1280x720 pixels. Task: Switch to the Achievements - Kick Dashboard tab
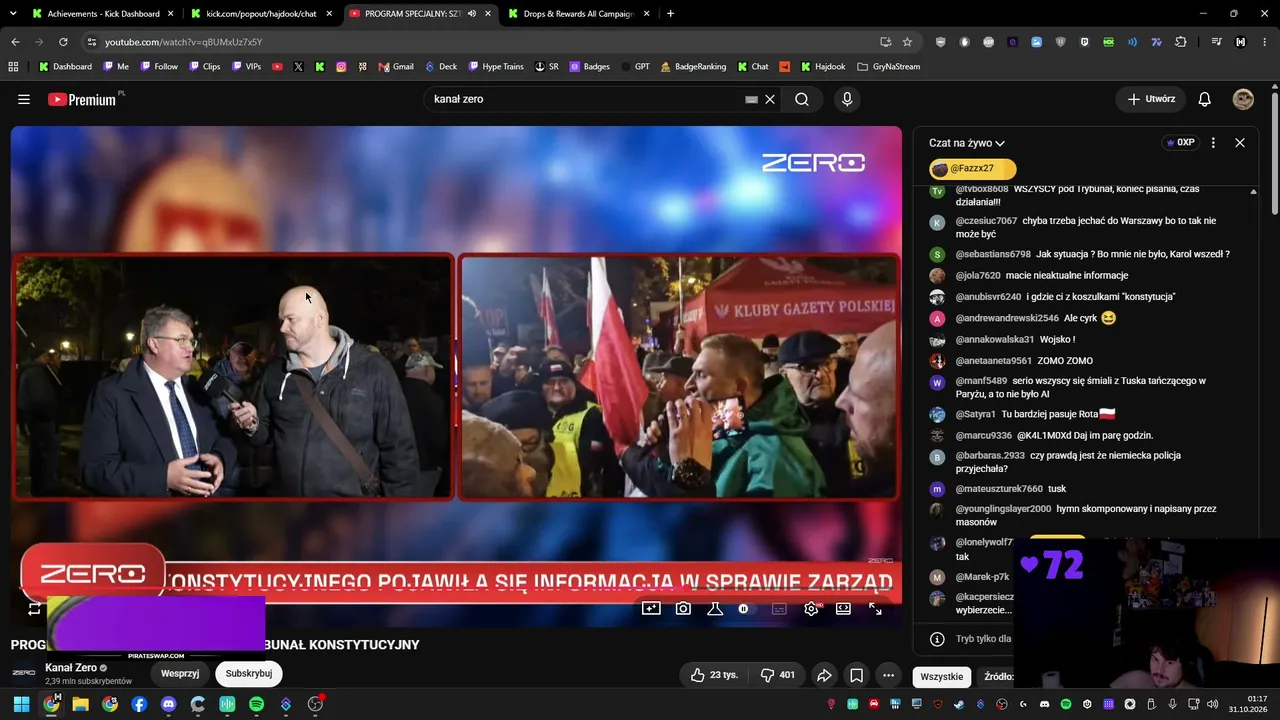(x=103, y=14)
